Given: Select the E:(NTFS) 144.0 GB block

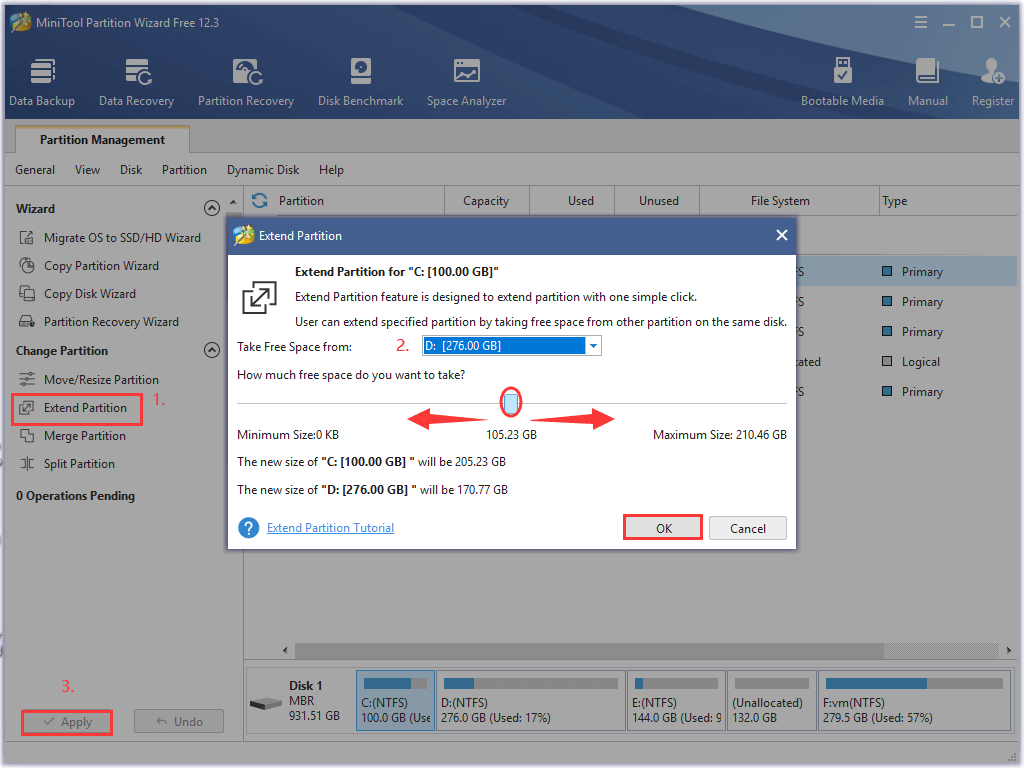Looking at the screenshot, I should (677, 701).
